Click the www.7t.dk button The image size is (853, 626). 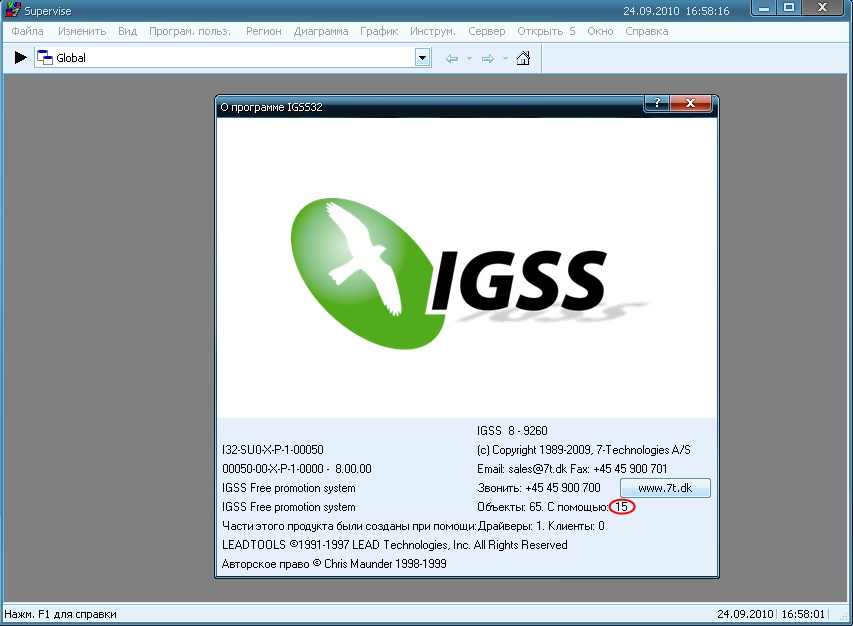(x=665, y=488)
